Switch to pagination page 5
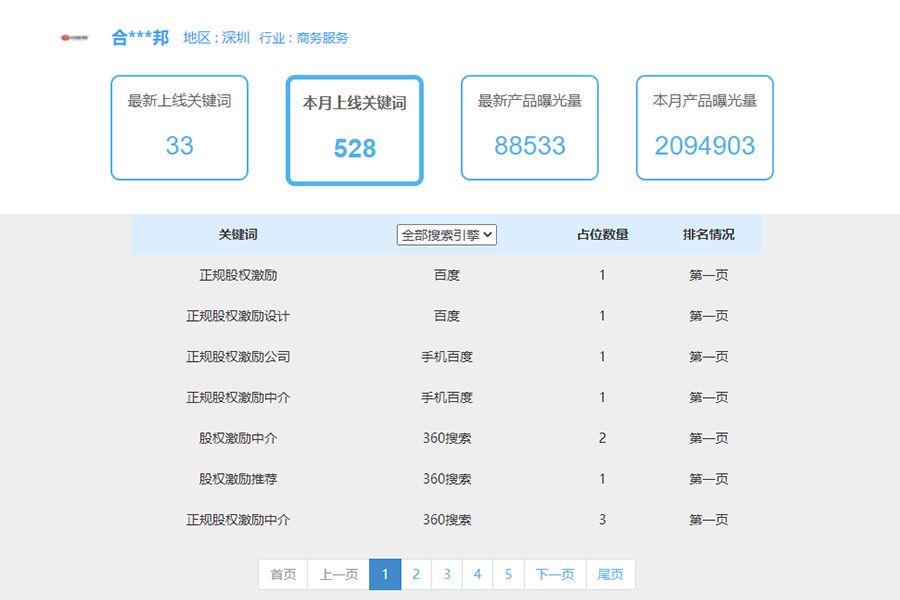Image resolution: width=900 pixels, height=600 pixels. point(509,574)
